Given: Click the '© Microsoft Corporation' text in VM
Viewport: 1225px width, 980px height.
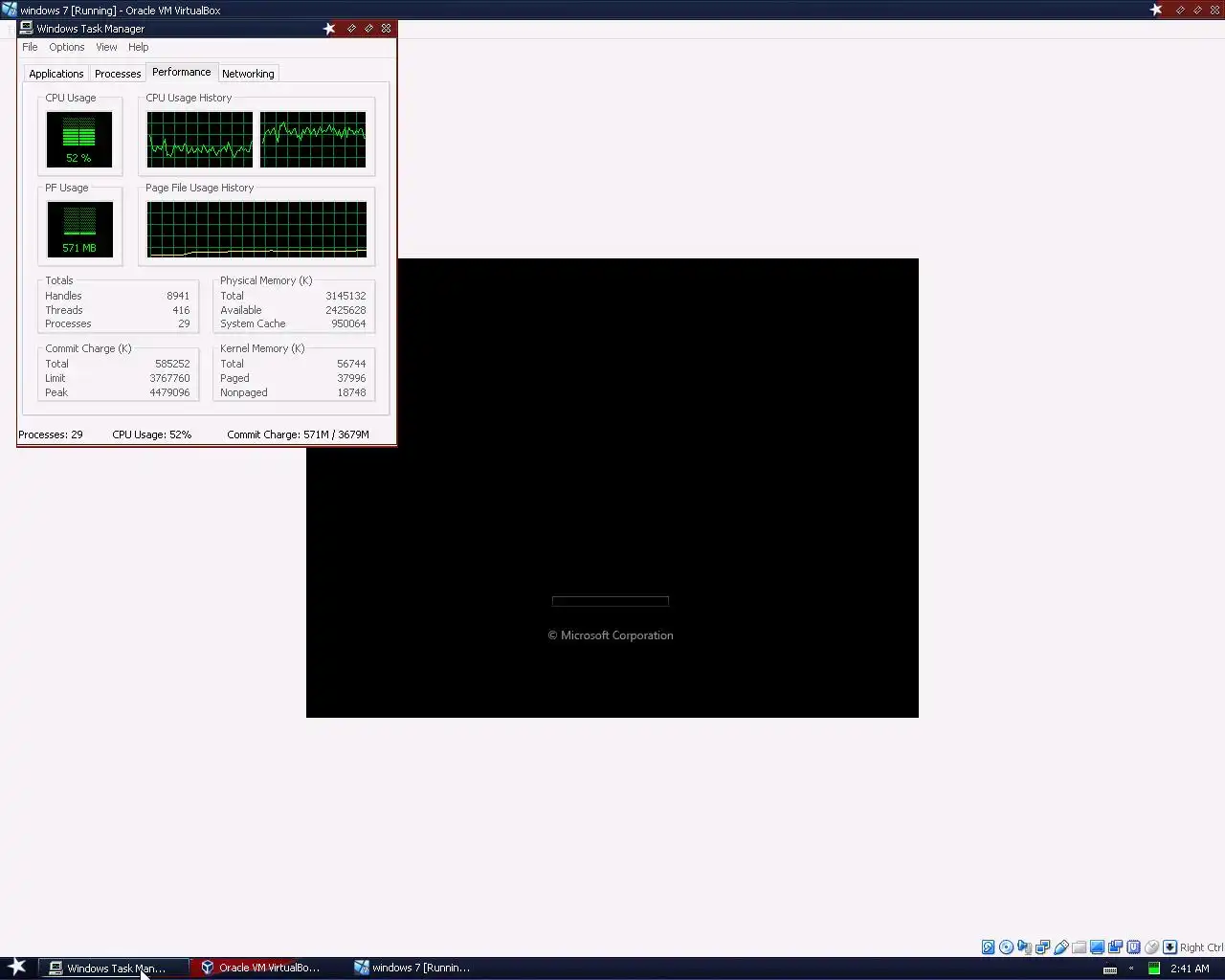Looking at the screenshot, I should tap(611, 635).
